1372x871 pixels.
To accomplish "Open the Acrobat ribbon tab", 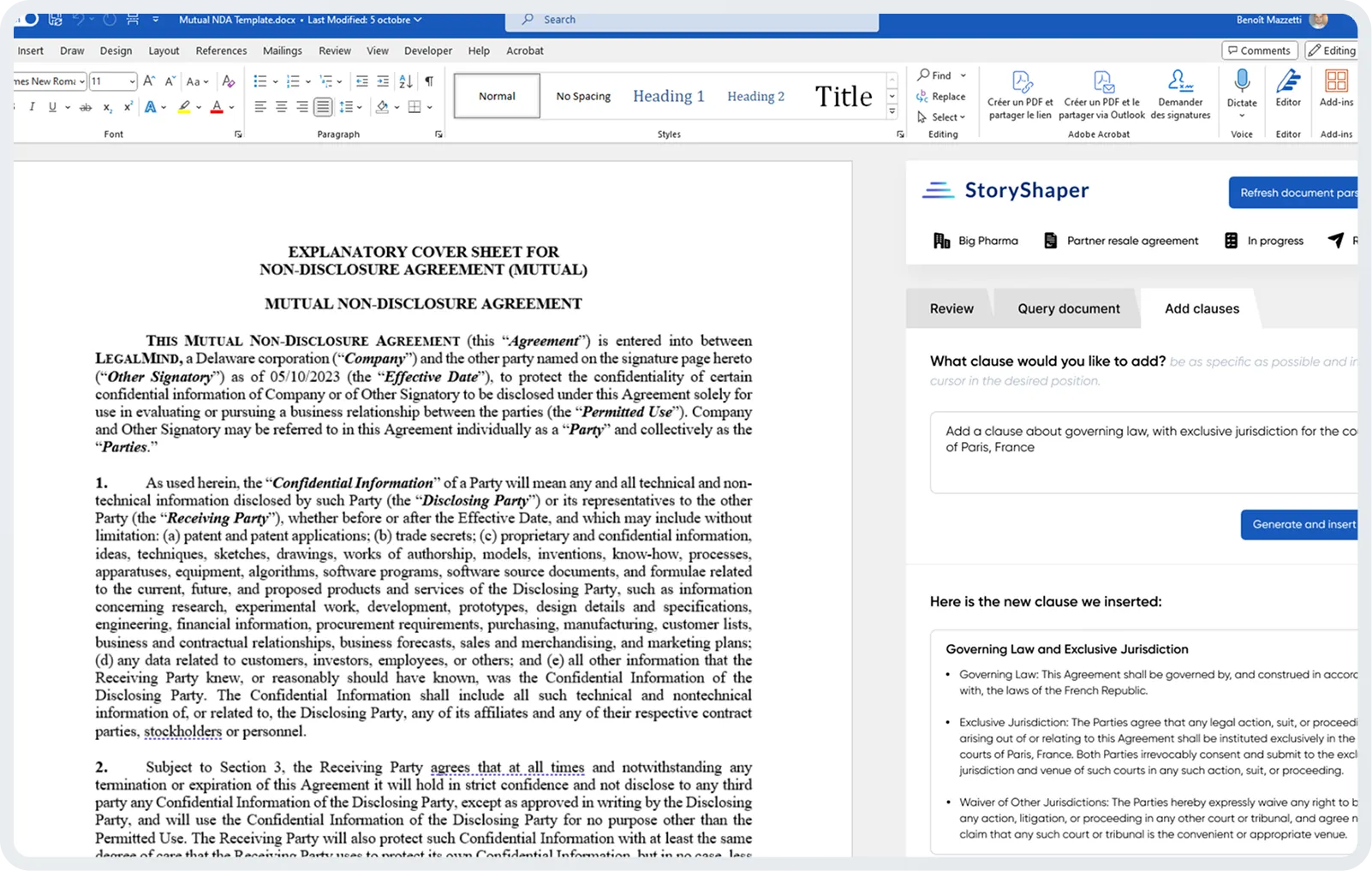I will (525, 51).
